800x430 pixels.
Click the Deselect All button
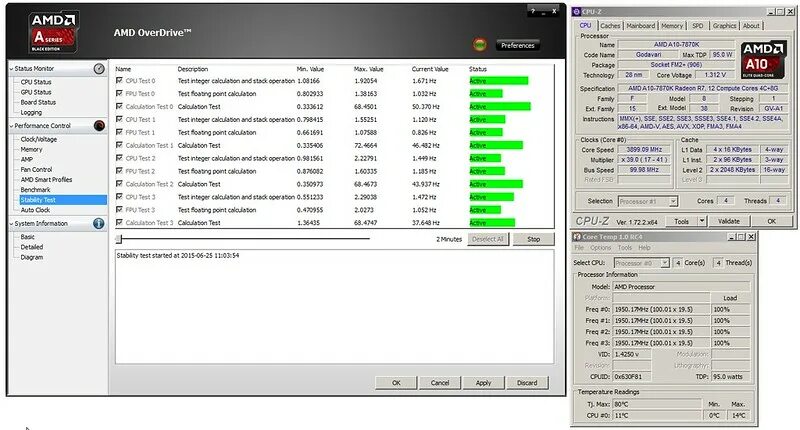[488, 239]
